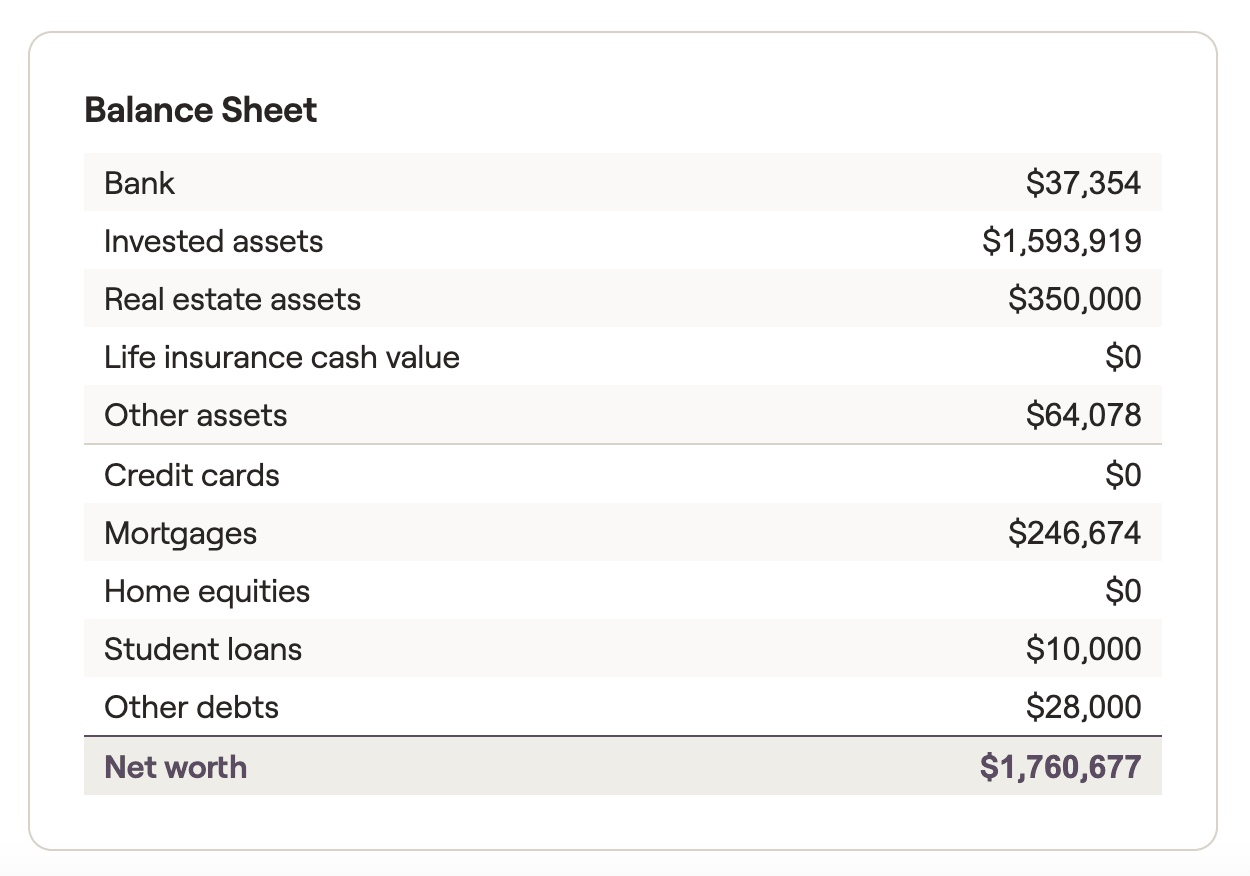This screenshot has height=876, width=1250.
Task: Select Life insurance cash value row
Action: pos(623,357)
